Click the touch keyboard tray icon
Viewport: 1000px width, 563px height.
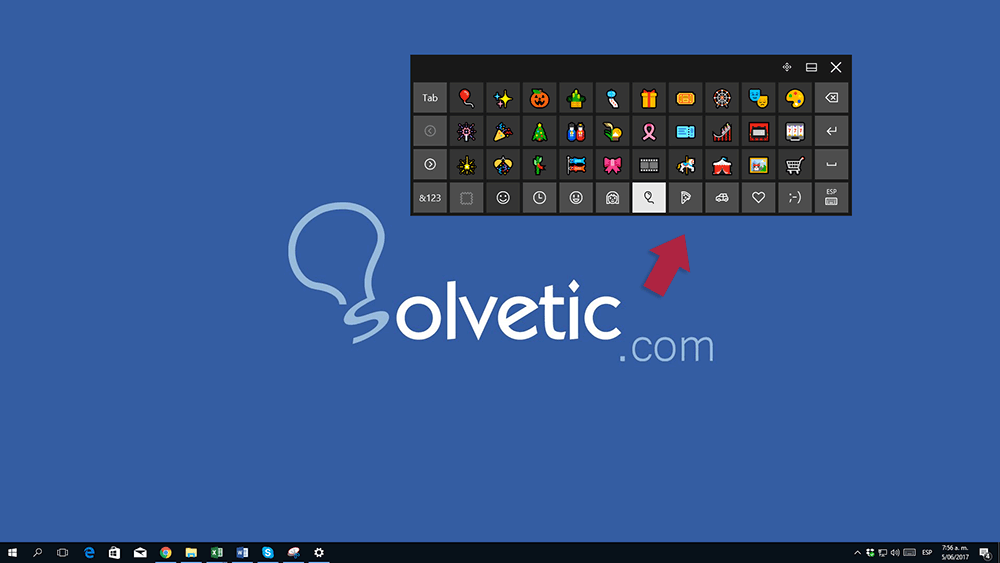click(x=909, y=552)
